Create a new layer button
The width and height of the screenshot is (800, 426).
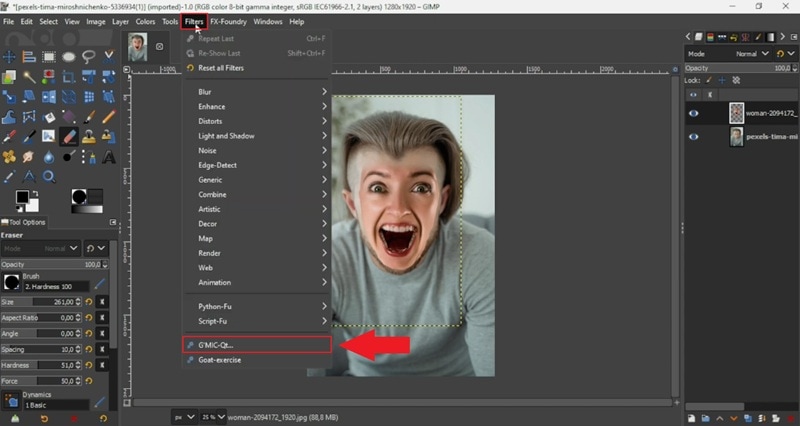(x=691, y=418)
